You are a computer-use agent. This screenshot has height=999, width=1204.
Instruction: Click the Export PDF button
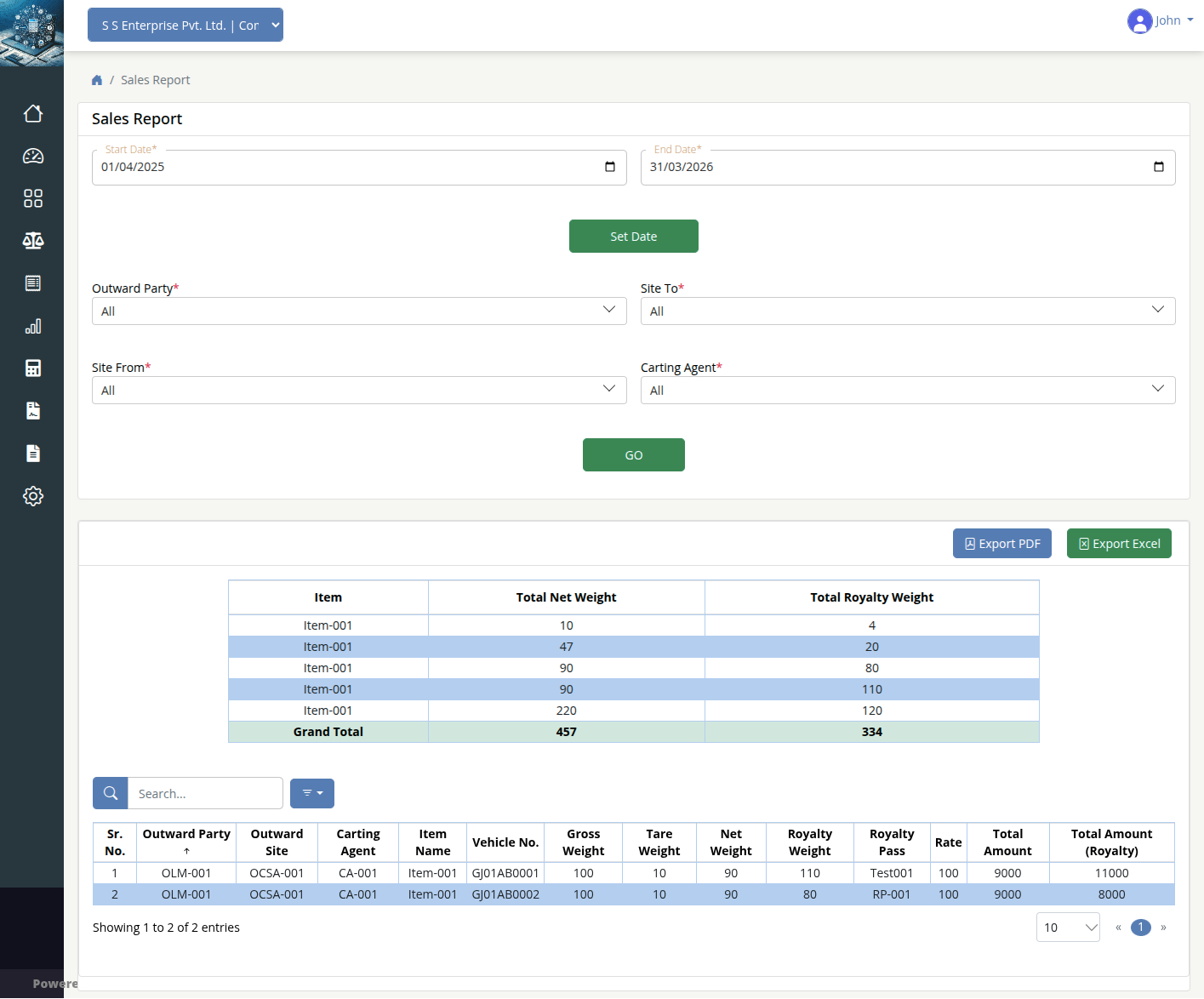coord(1001,544)
